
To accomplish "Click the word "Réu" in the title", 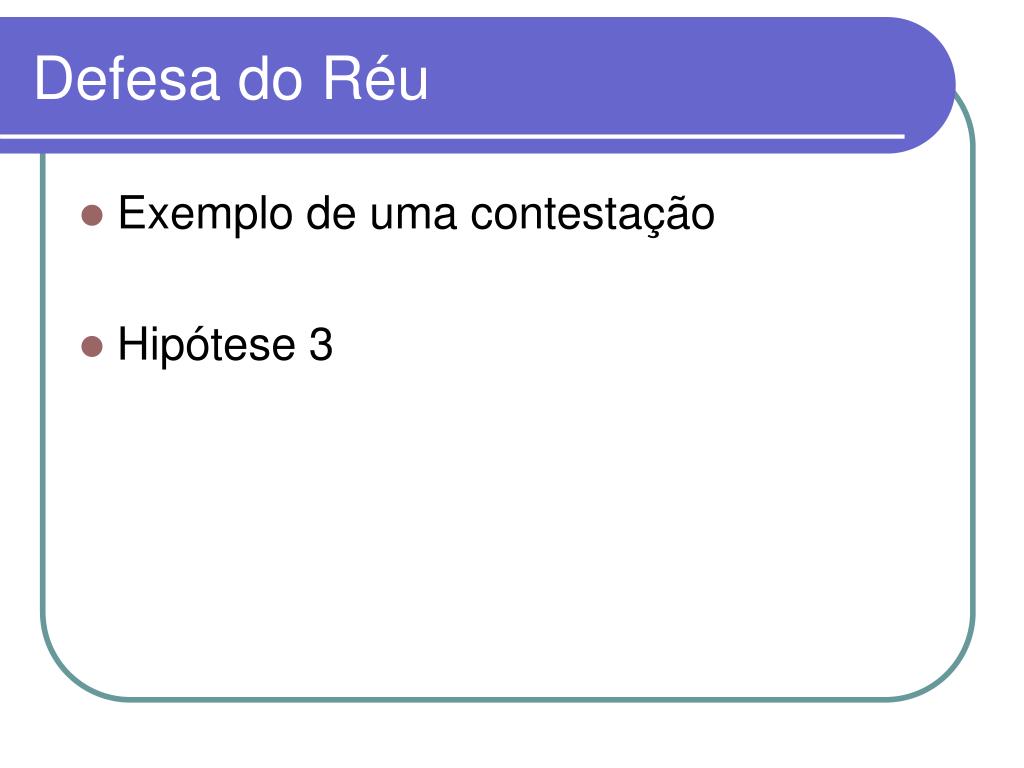I will (x=376, y=78).
